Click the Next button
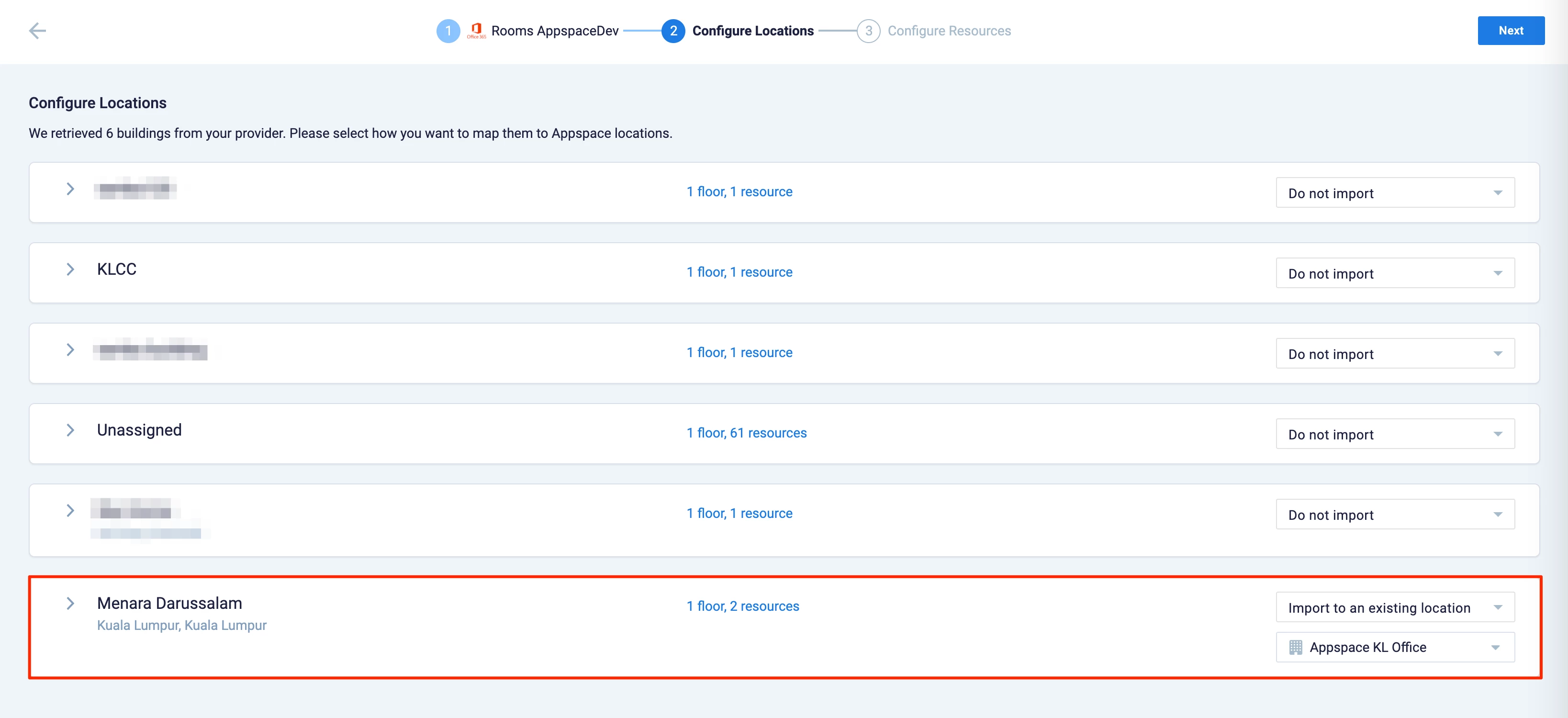1568x718 pixels. 1510,31
